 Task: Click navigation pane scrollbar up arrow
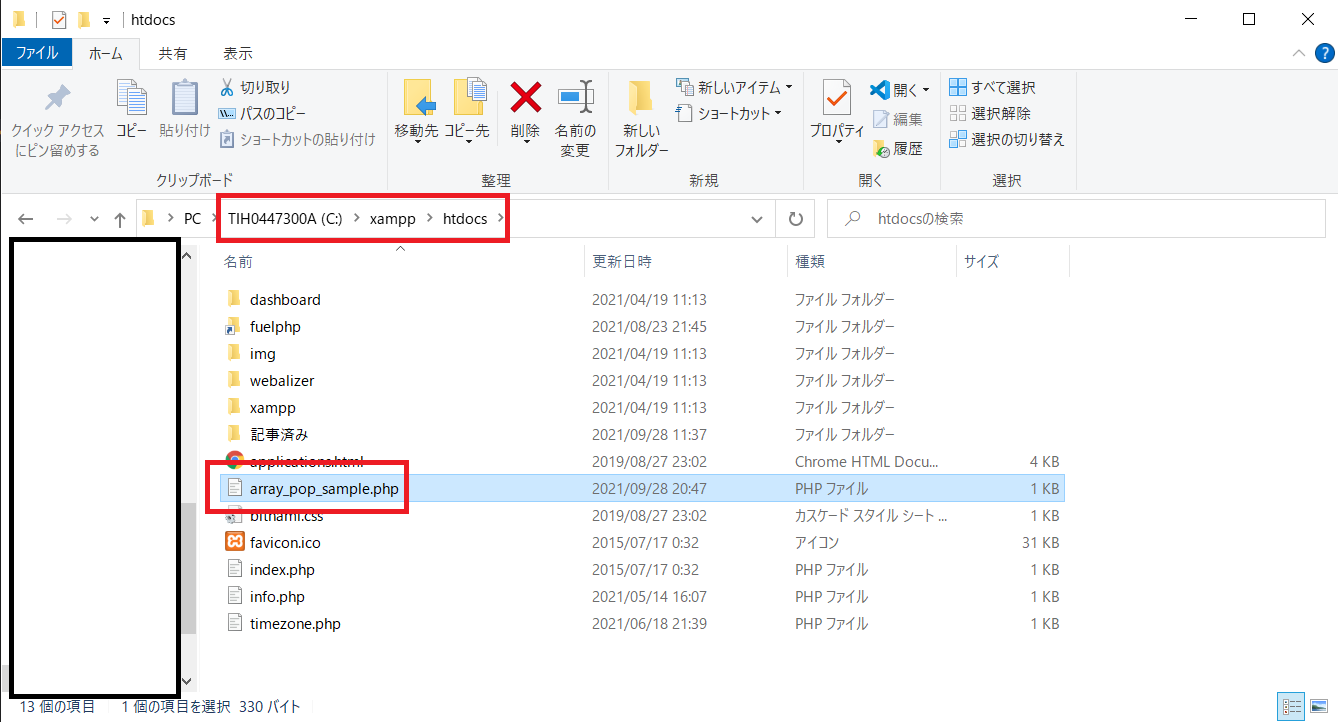pos(188,256)
